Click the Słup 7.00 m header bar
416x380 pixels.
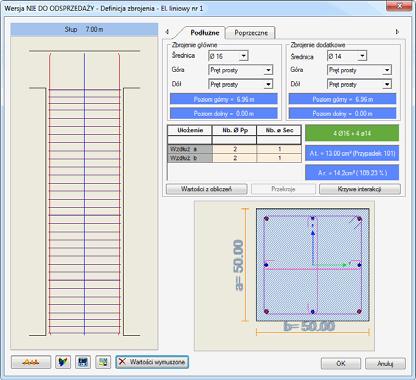(x=84, y=30)
